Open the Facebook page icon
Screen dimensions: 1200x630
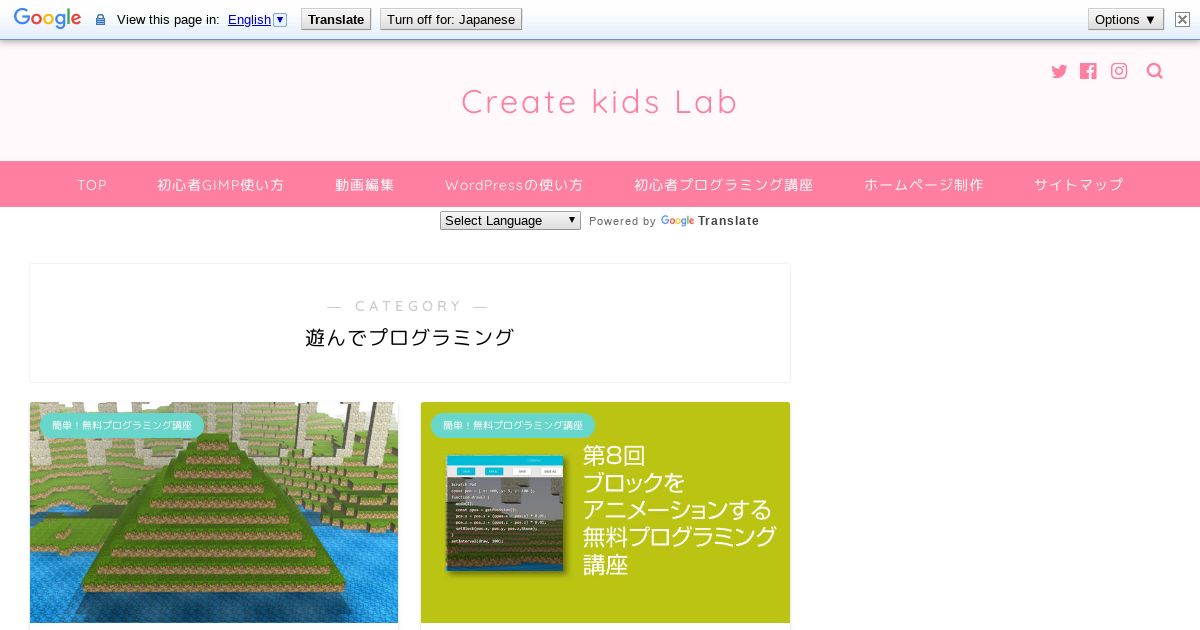[1088, 71]
